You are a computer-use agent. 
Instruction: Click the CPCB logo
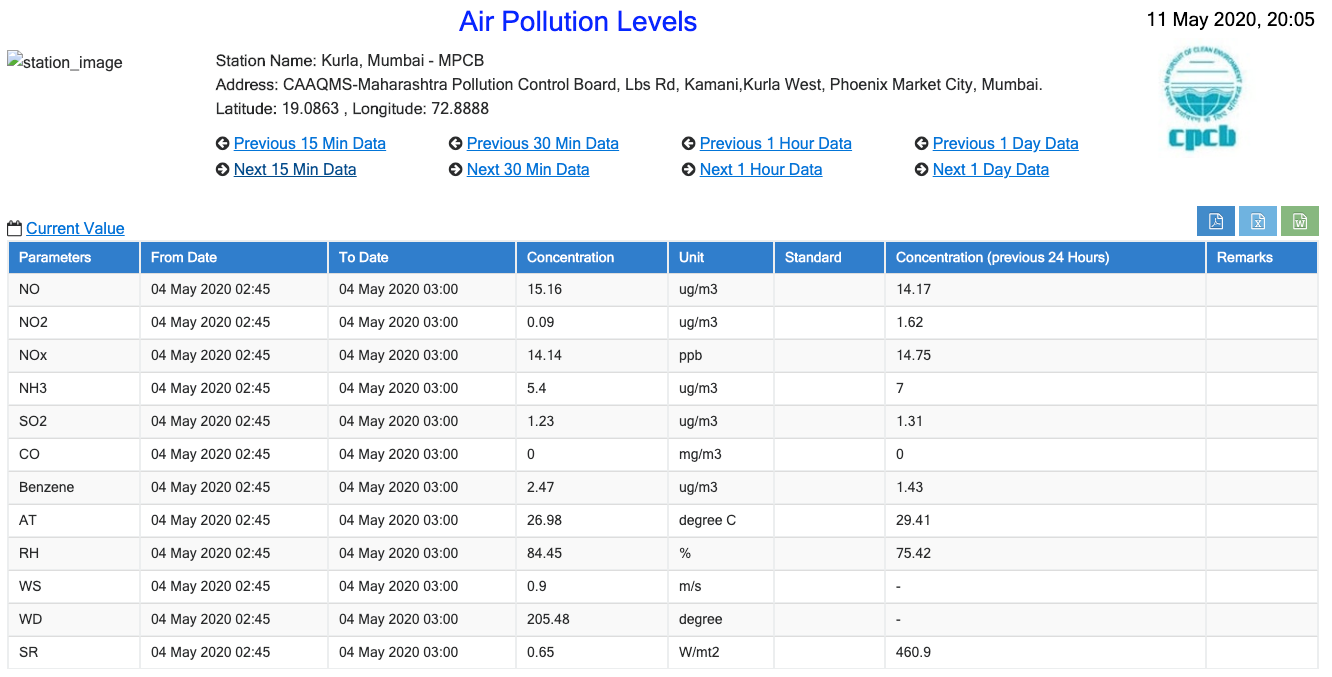(x=1202, y=99)
